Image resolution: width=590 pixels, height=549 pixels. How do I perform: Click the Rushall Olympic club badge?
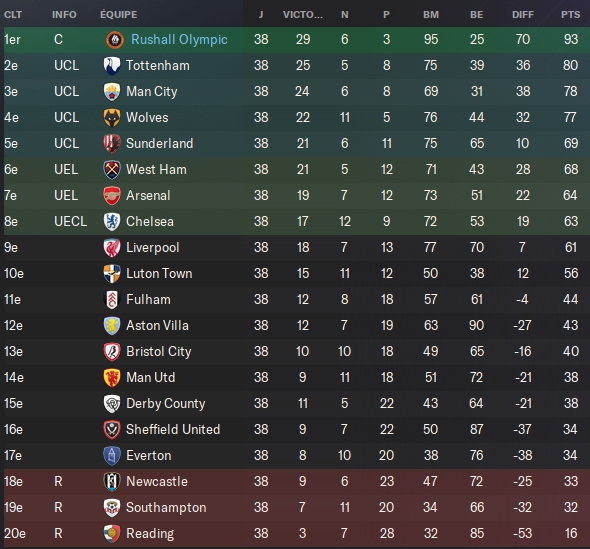[x=115, y=40]
